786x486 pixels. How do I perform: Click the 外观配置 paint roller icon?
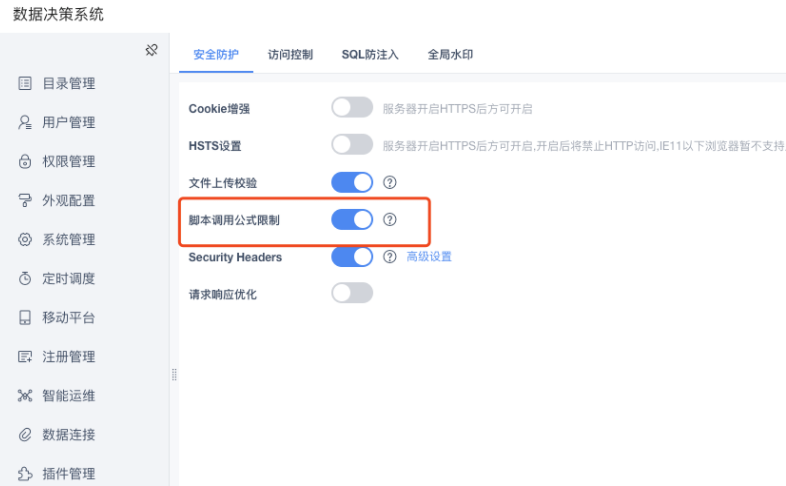point(25,200)
